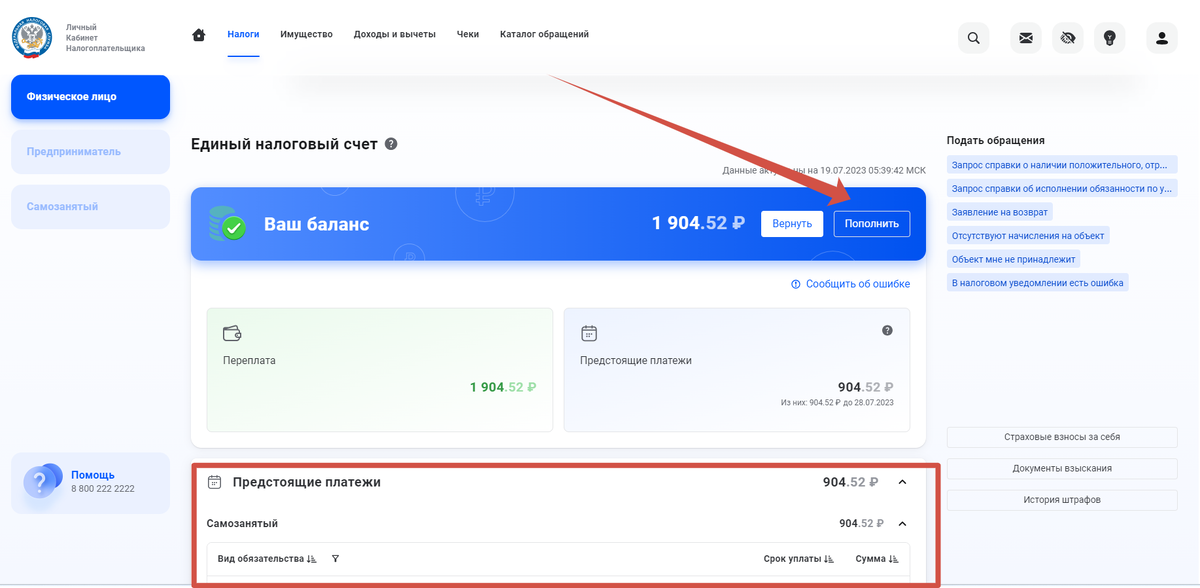Click the Переплата card

379,370
